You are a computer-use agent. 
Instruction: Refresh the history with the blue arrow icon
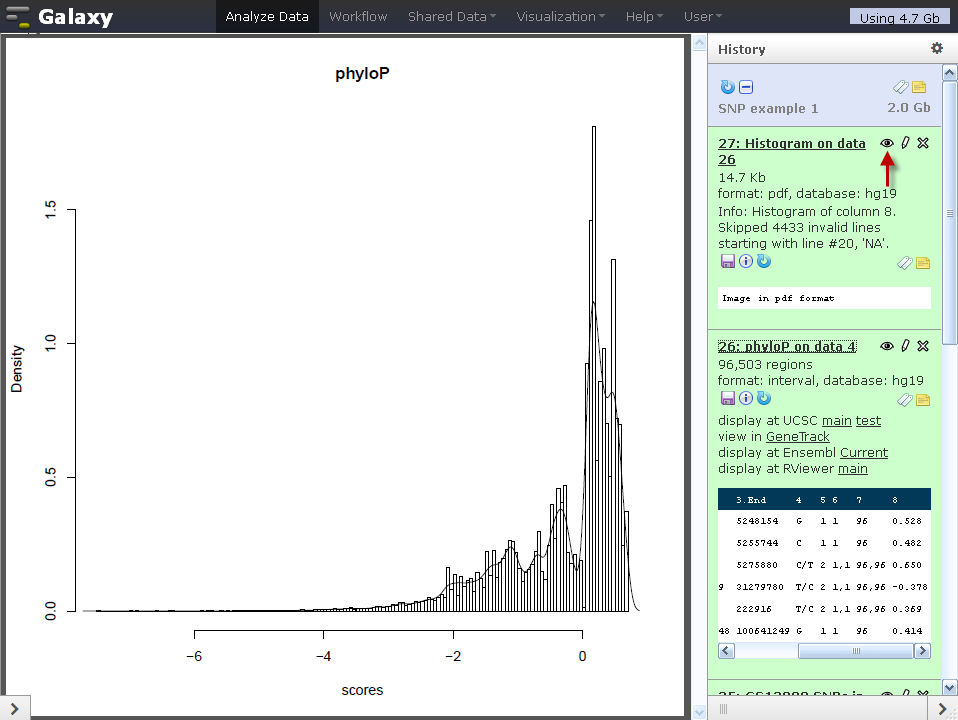(727, 87)
